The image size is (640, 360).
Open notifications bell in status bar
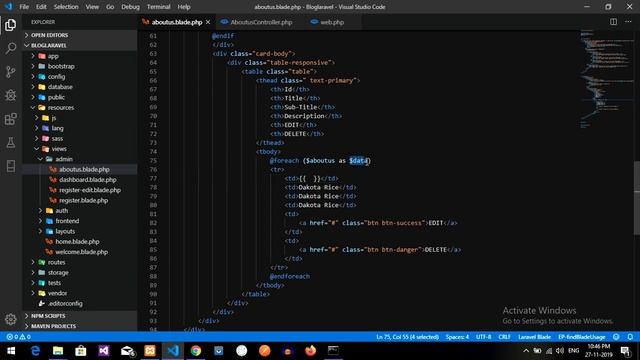click(630, 337)
